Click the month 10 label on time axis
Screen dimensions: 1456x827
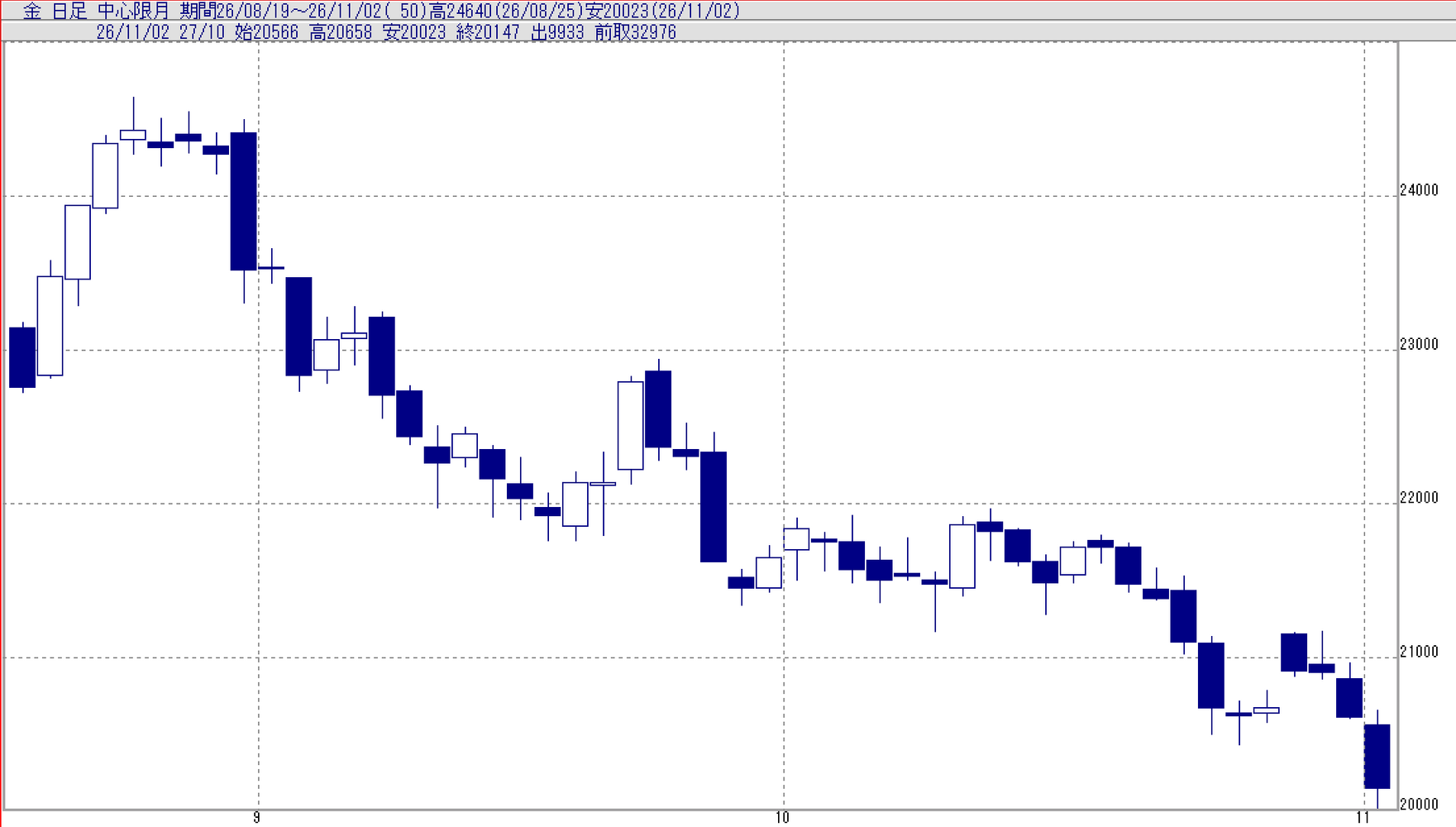[782, 818]
